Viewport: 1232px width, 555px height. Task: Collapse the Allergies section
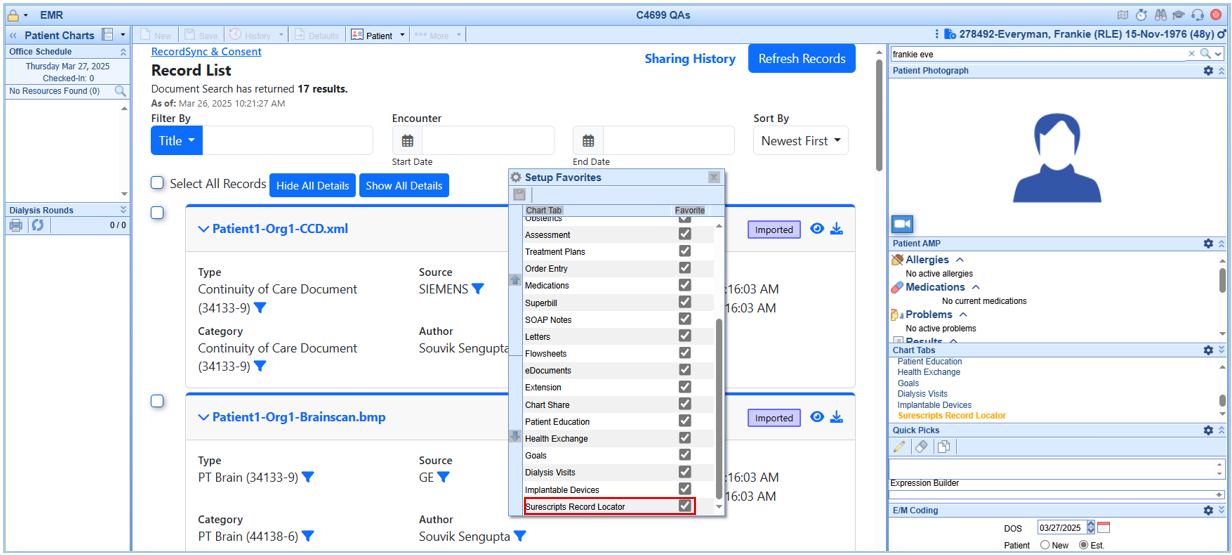coord(960,260)
